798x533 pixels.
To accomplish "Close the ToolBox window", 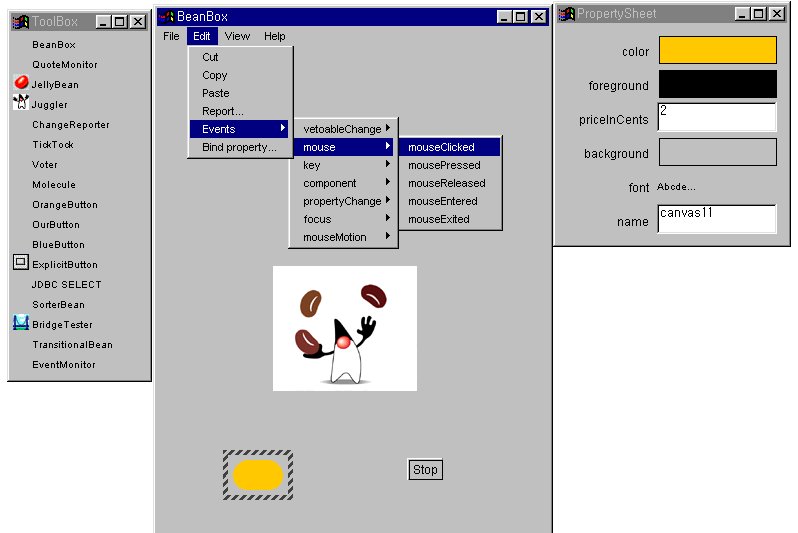I will point(138,21).
